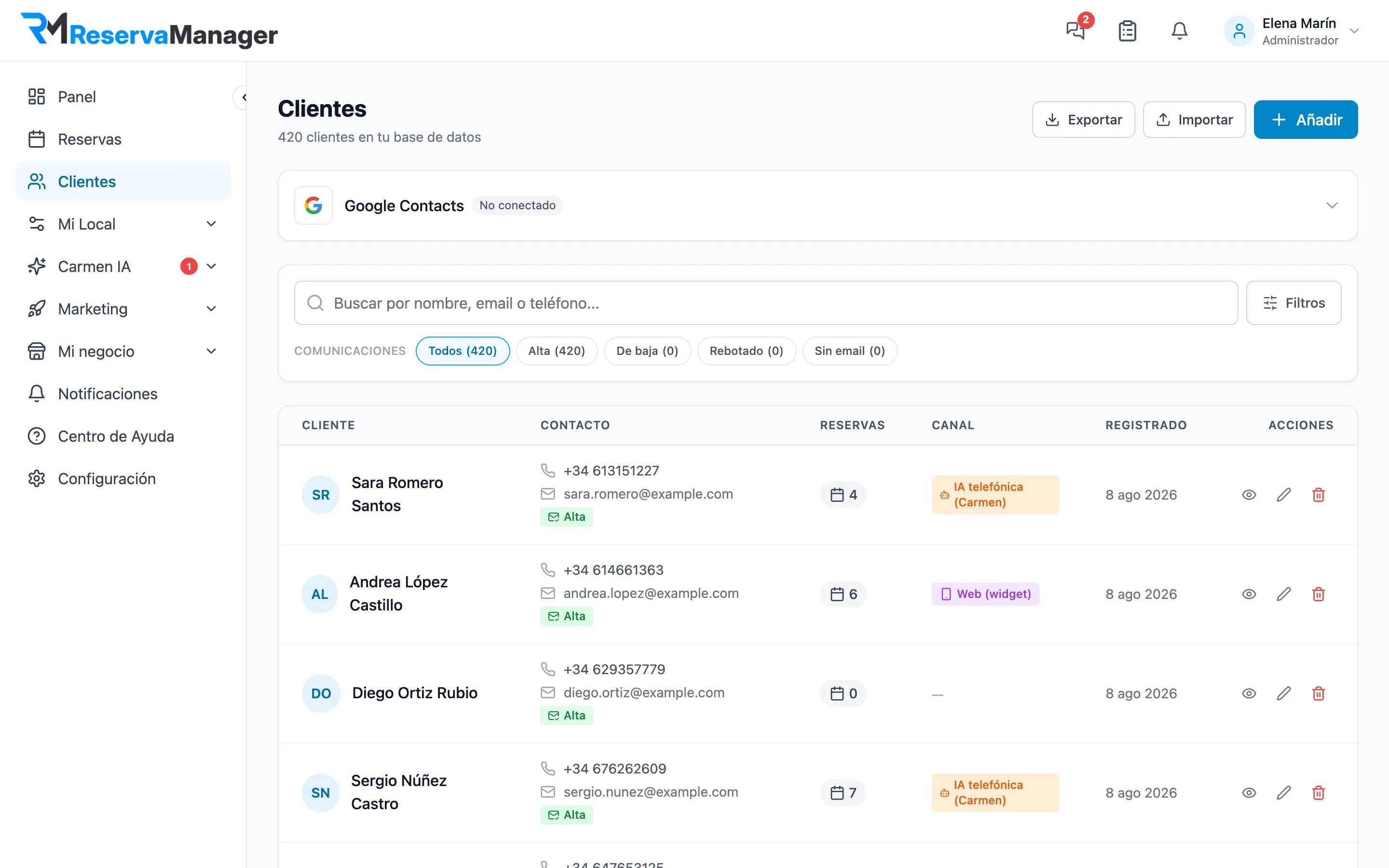The image size is (1389, 868).
Task: Click the Exportar button
Action: (1083, 120)
